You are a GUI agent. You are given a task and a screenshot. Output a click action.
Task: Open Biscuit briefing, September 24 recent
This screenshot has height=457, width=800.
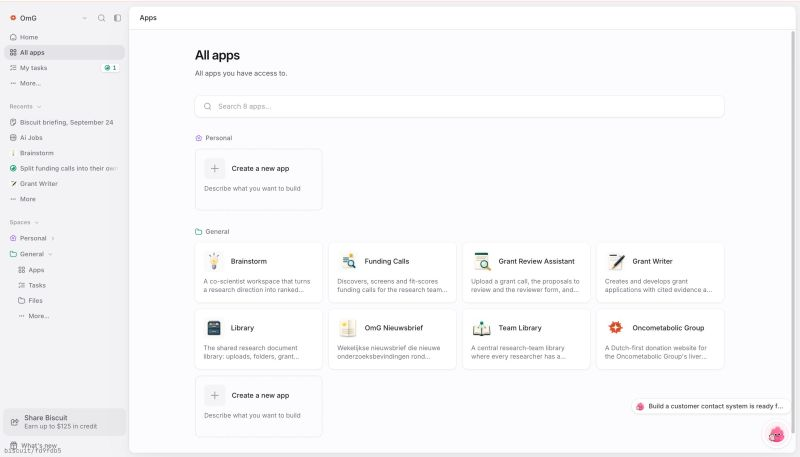(x=65, y=122)
